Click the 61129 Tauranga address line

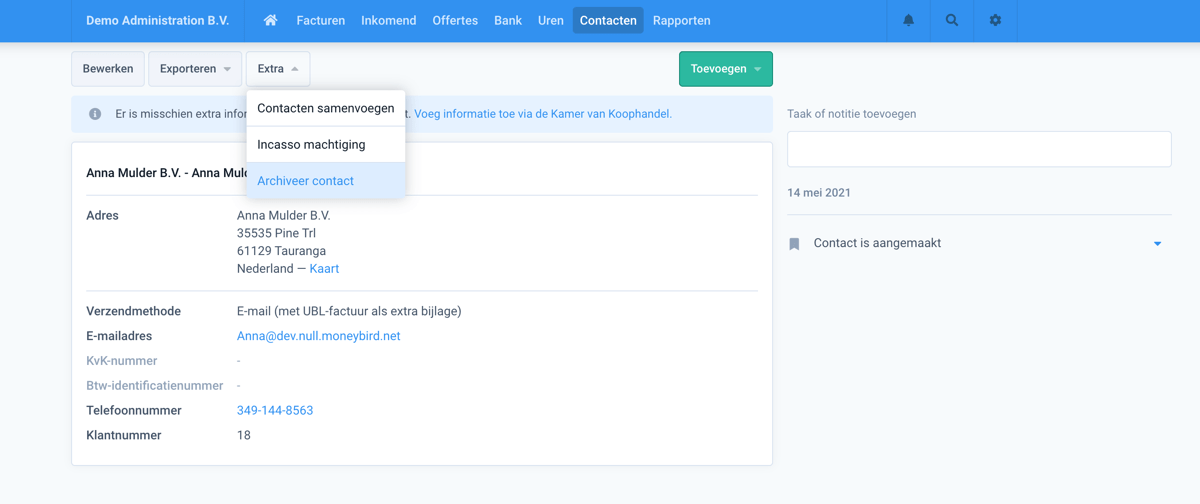(x=281, y=251)
